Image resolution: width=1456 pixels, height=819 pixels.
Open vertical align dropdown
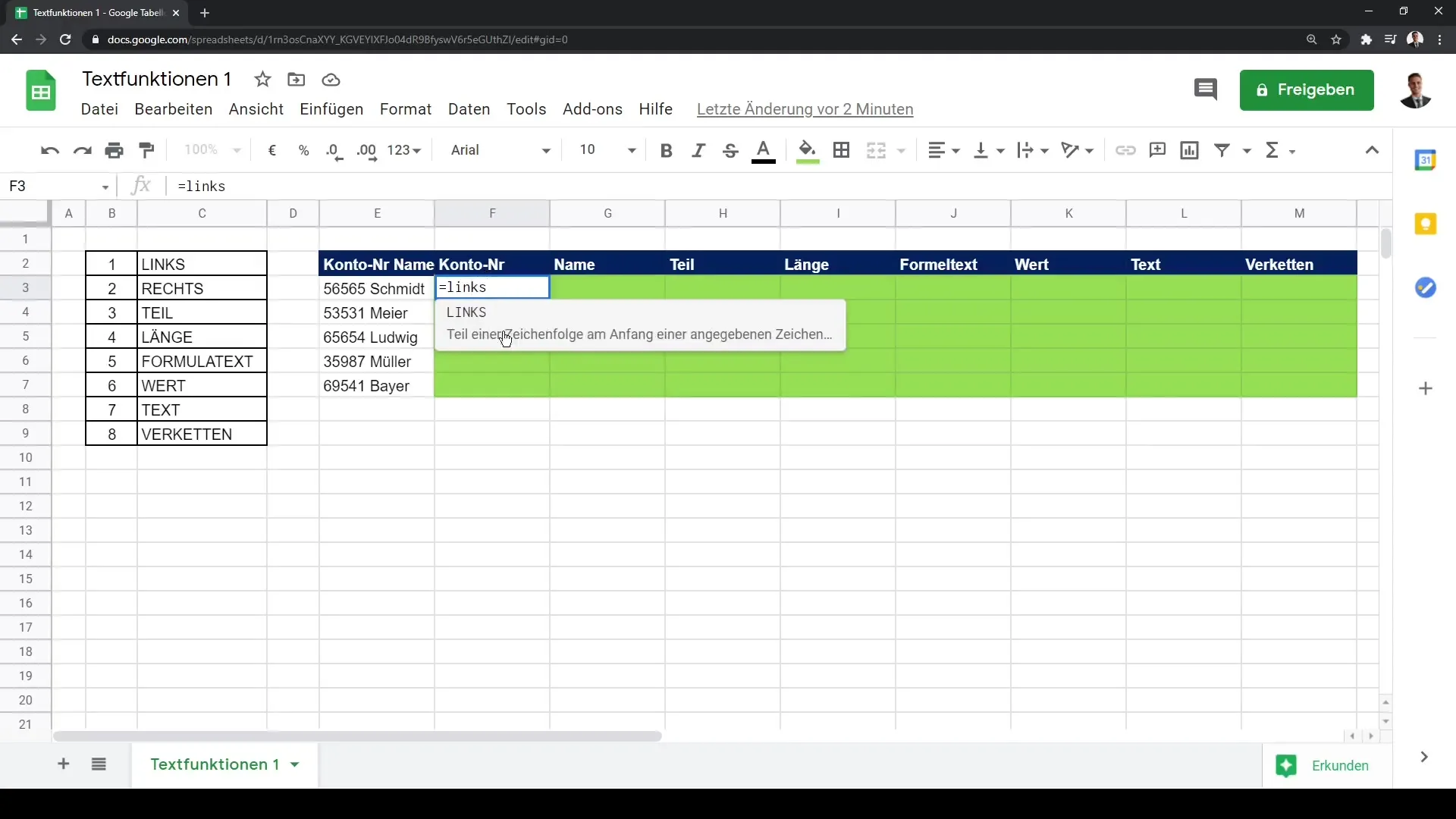tap(989, 150)
